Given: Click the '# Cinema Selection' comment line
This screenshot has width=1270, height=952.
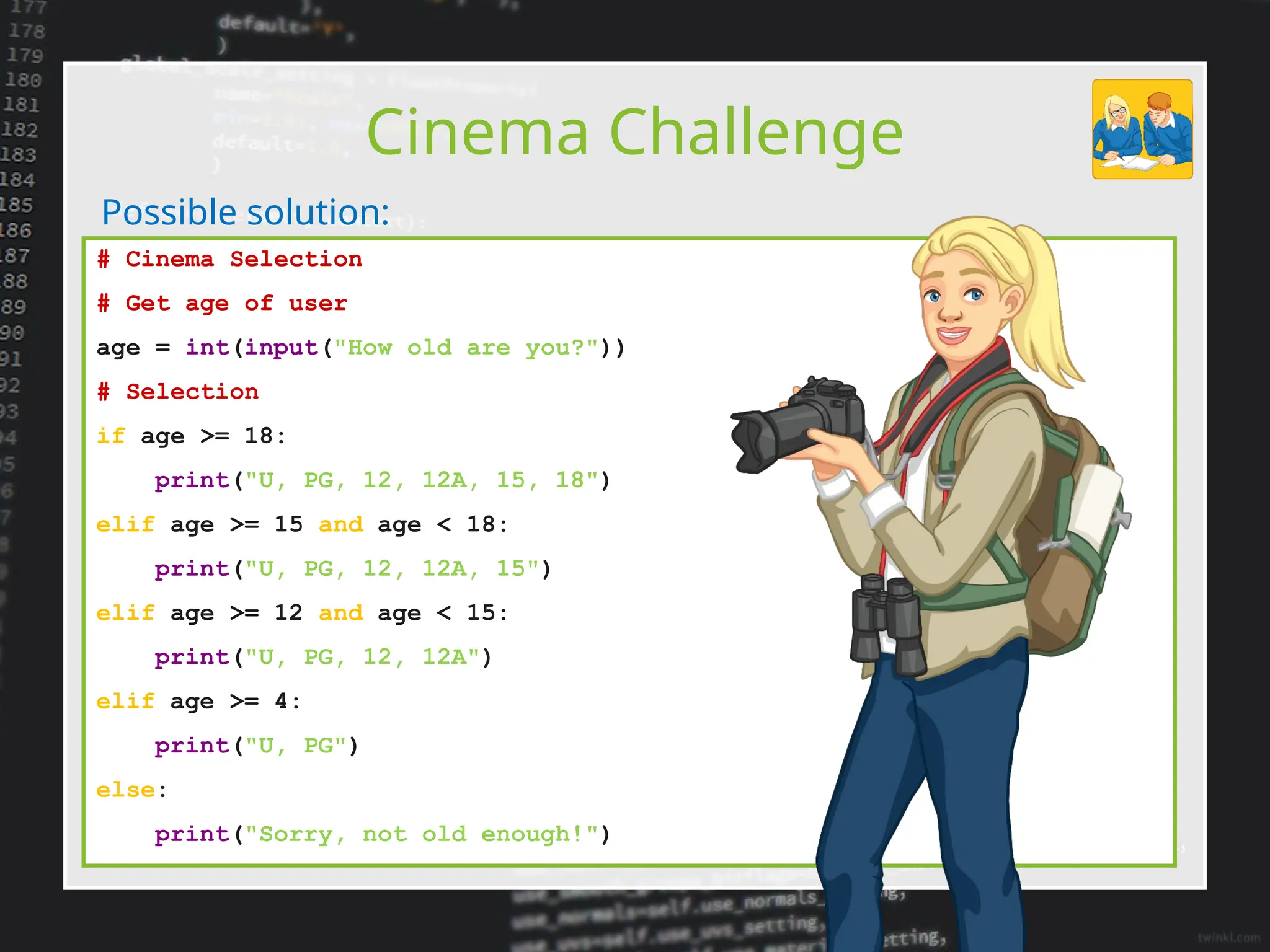Looking at the screenshot, I should (230, 259).
